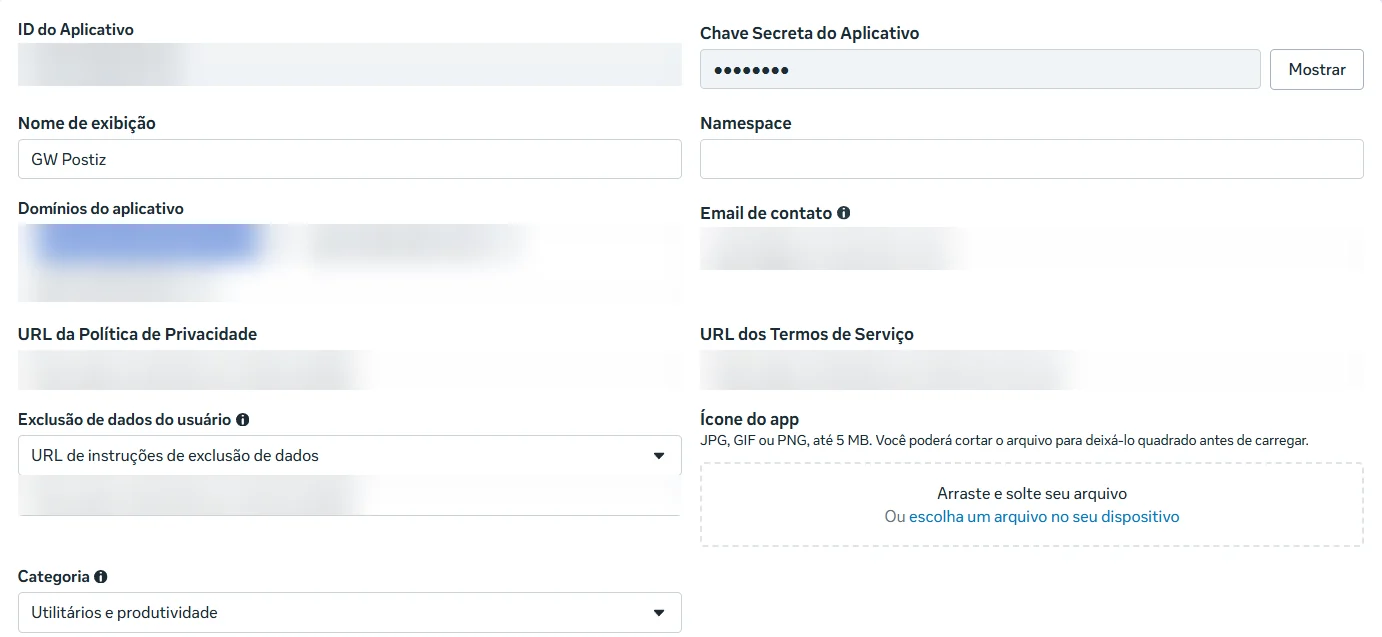The height and width of the screenshot is (637, 1382).
Task: Click the Mostrar button for app secret
Action: (1316, 70)
